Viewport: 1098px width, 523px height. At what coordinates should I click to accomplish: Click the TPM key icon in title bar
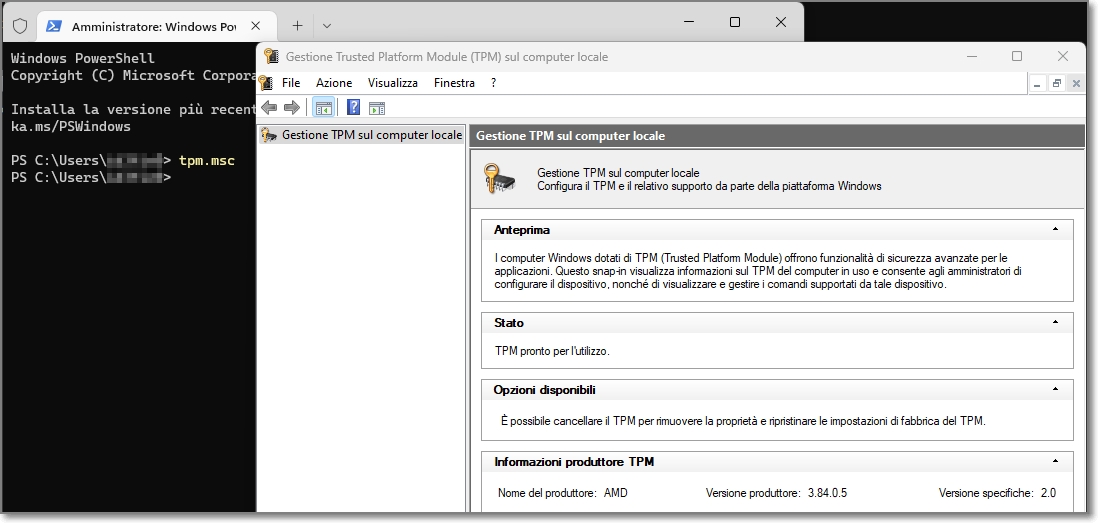272,57
